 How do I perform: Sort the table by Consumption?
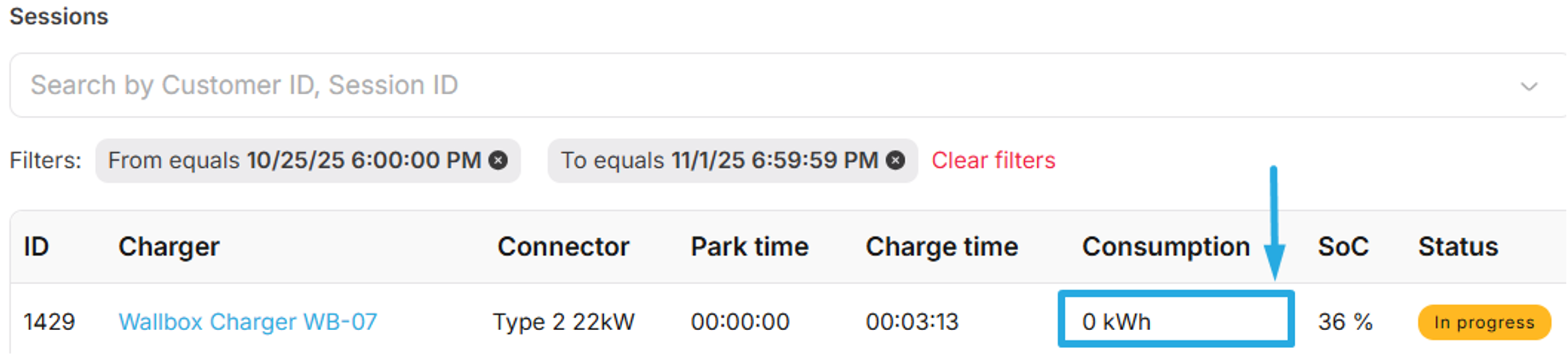pyautogui.click(x=1167, y=246)
